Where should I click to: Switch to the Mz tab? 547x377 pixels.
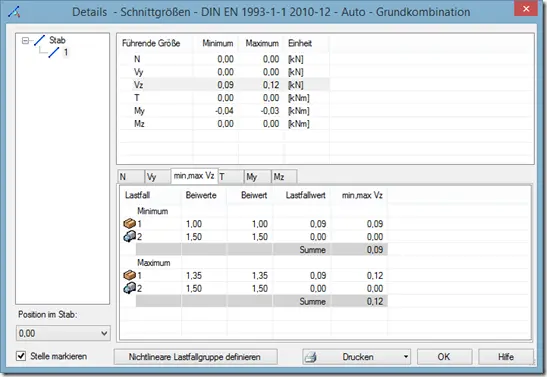point(284,177)
